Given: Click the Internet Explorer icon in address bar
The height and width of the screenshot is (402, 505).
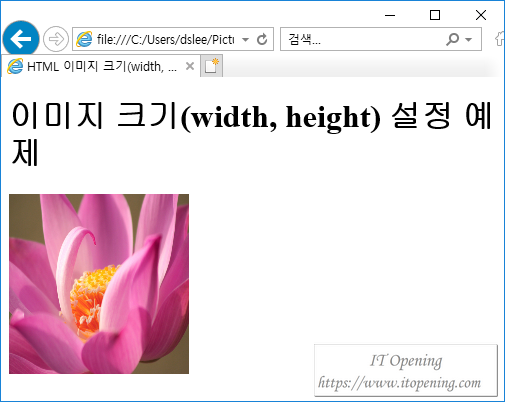Looking at the screenshot, I should click(84, 39).
